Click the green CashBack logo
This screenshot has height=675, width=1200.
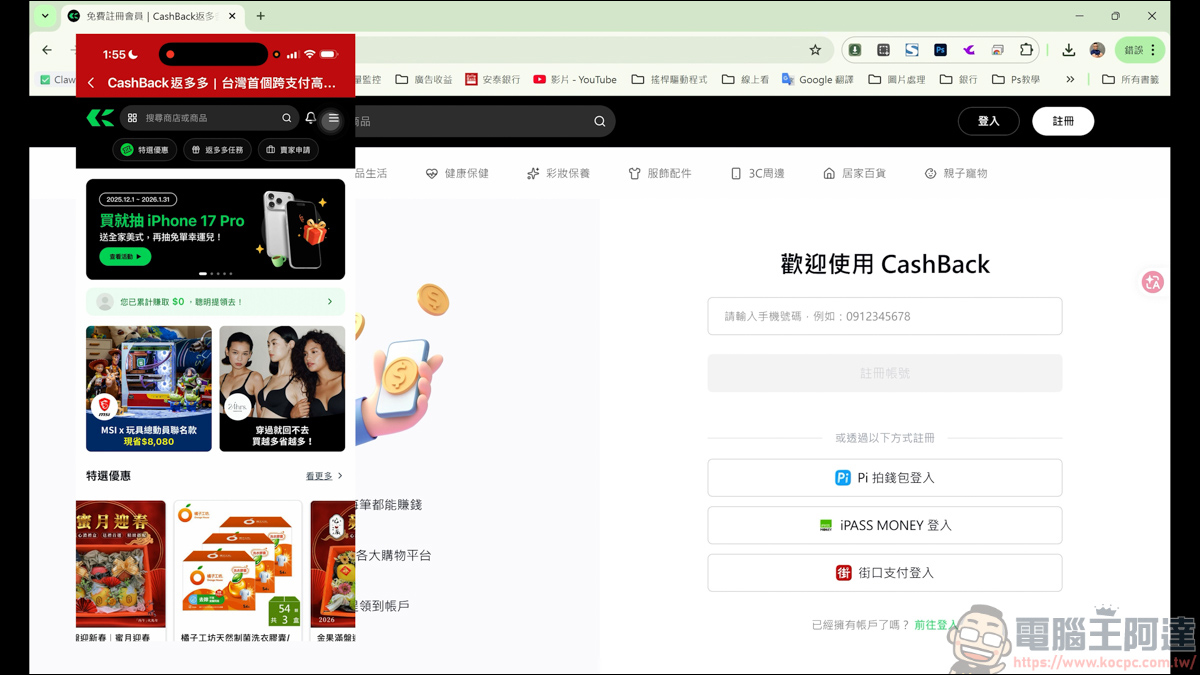pyautogui.click(x=100, y=117)
